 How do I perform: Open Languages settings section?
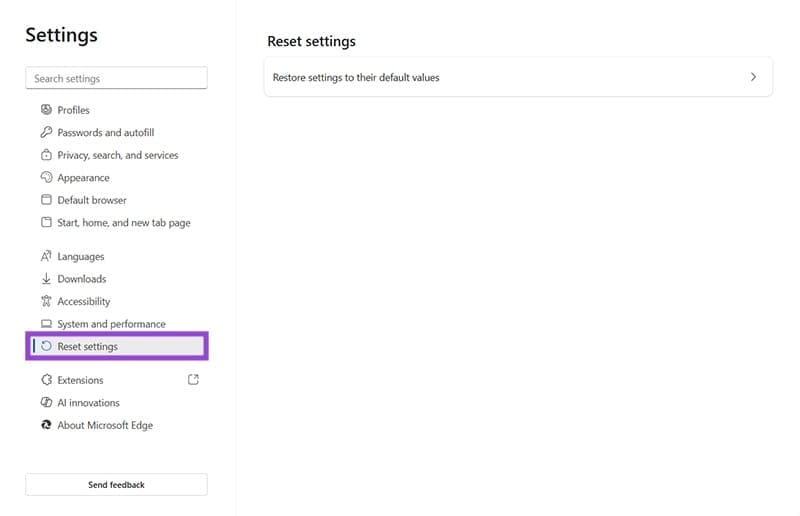click(x=80, y=257)
